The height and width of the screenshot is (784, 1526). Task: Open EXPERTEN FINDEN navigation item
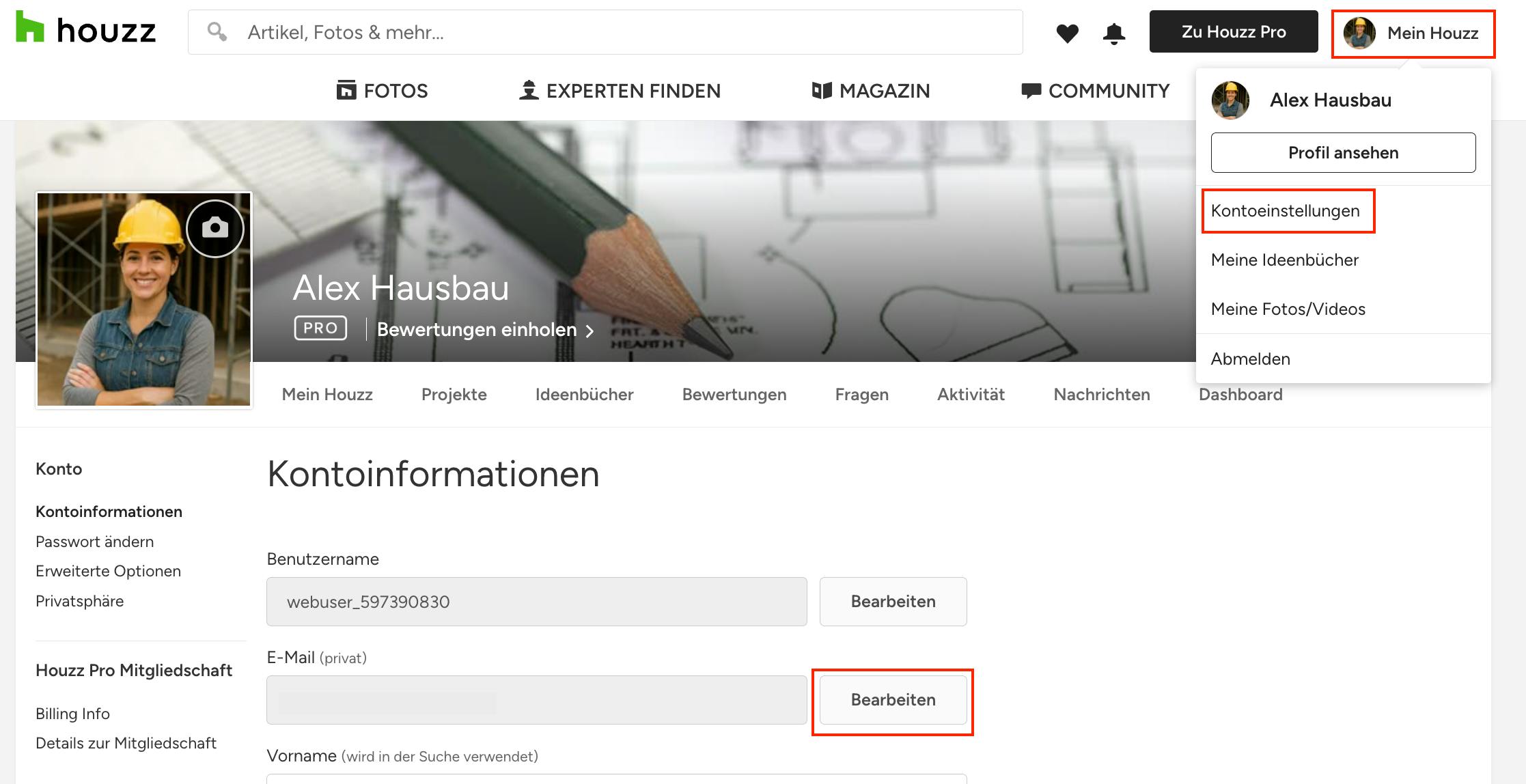pyautogui.click(x=620, y=90)
